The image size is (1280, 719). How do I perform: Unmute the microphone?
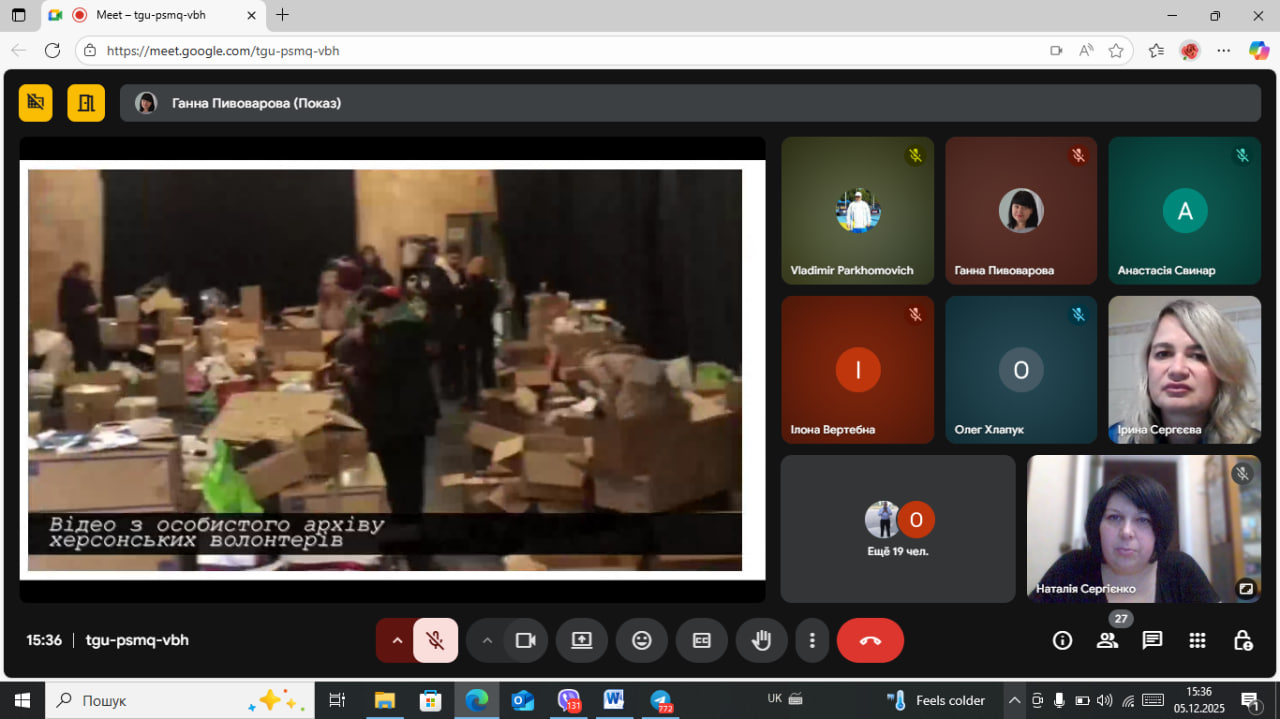[435, 640]
